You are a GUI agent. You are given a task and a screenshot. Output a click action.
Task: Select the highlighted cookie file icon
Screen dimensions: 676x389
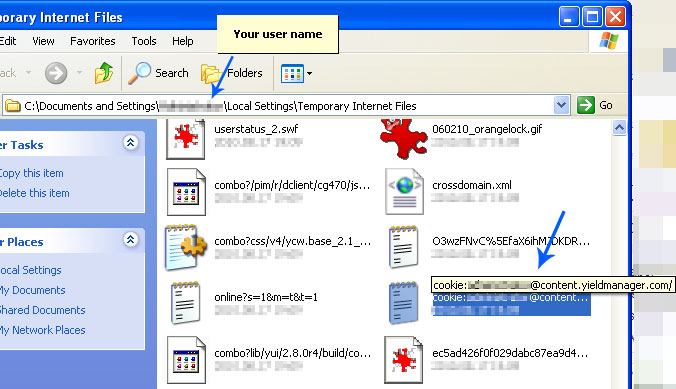(404, 303)
